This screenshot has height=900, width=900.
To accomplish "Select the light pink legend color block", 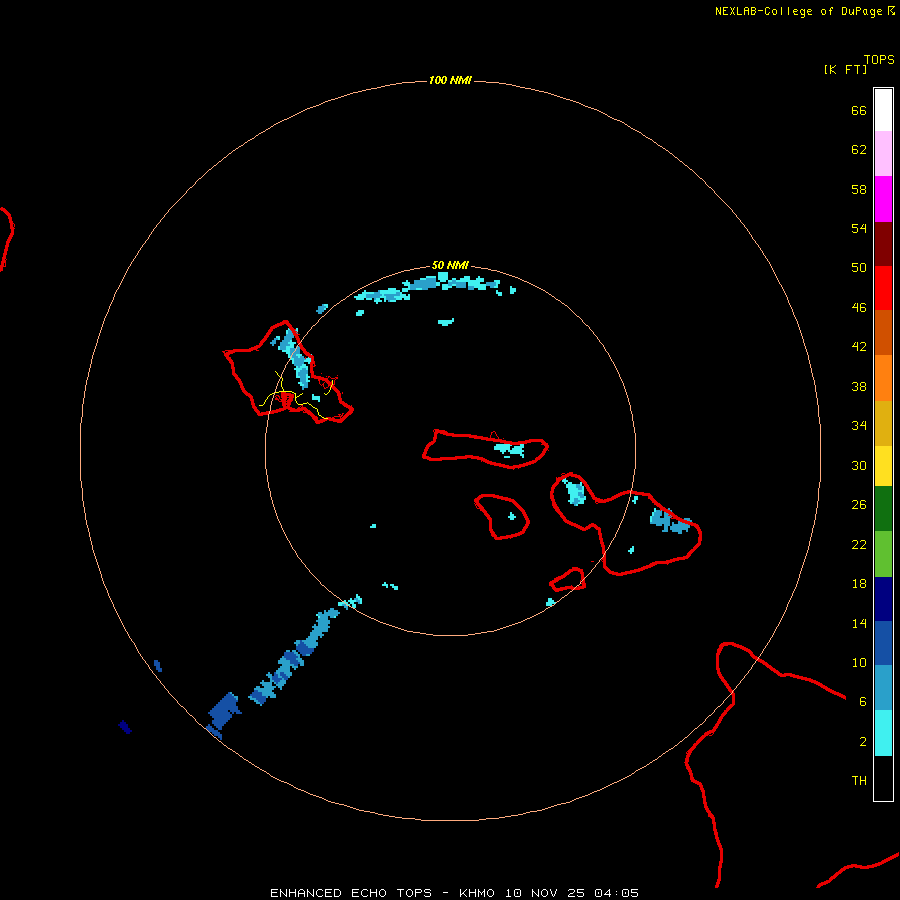I will pos(883,154).
